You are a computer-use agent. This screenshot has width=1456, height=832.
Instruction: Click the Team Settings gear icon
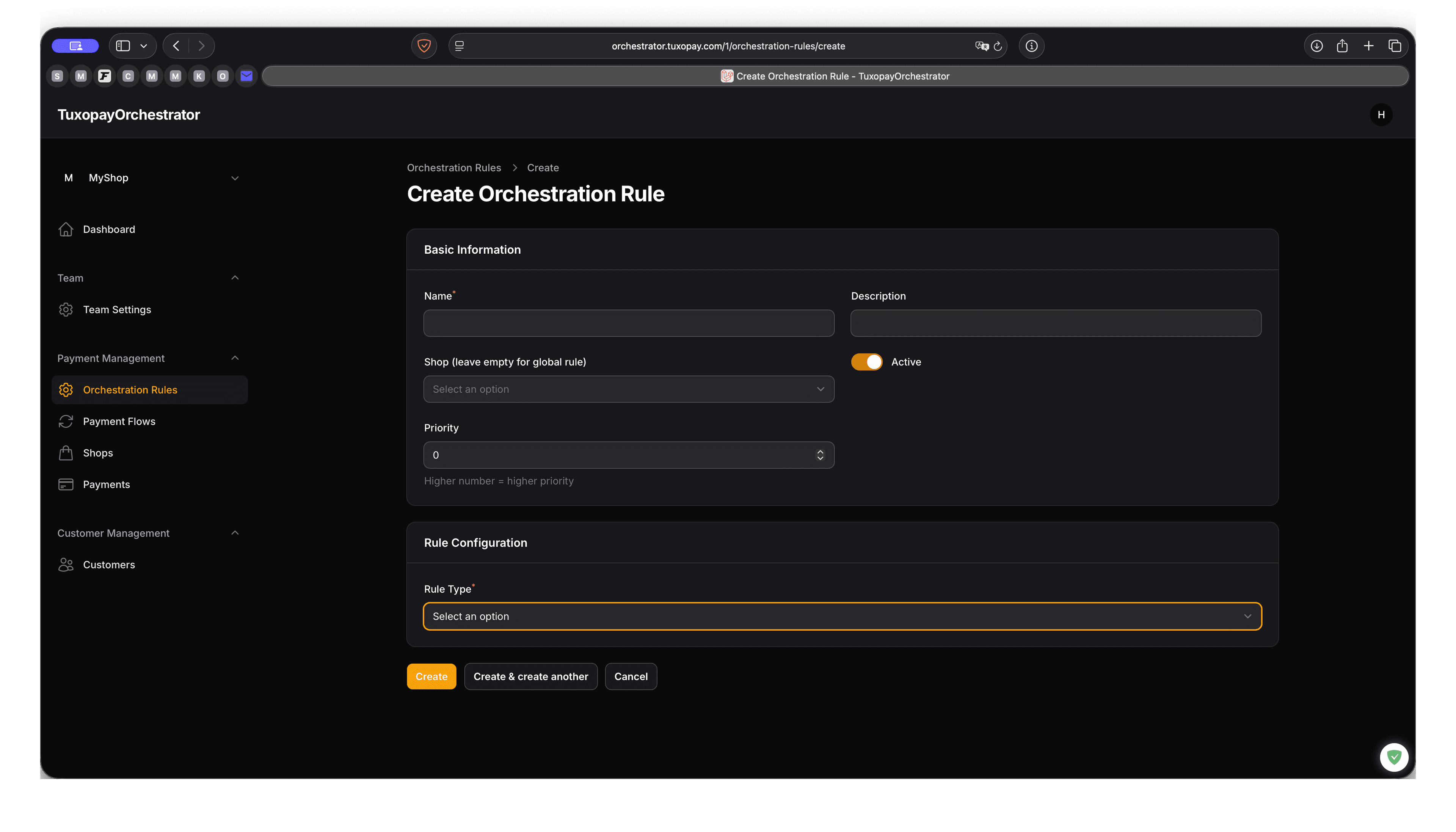point(66,310)
